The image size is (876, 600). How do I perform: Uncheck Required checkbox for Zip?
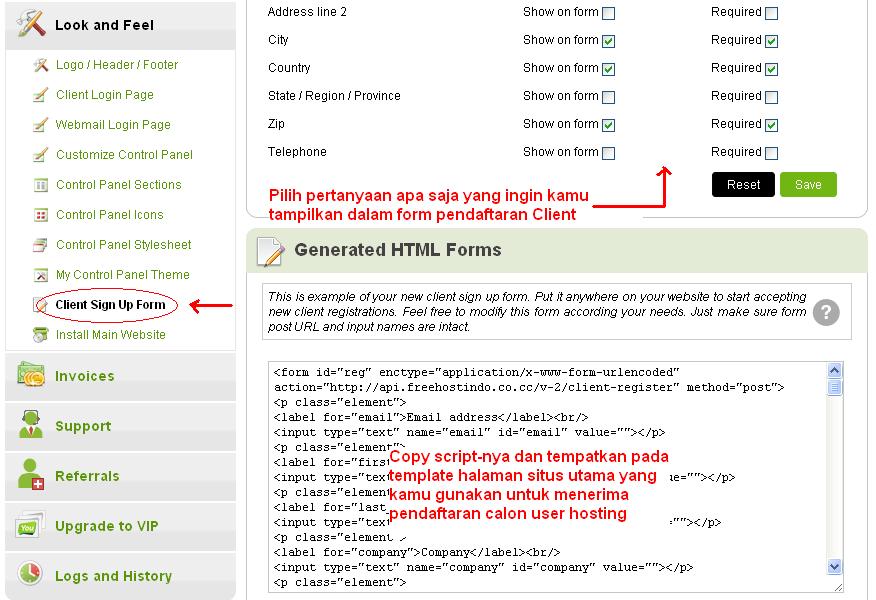click(772, 125)
